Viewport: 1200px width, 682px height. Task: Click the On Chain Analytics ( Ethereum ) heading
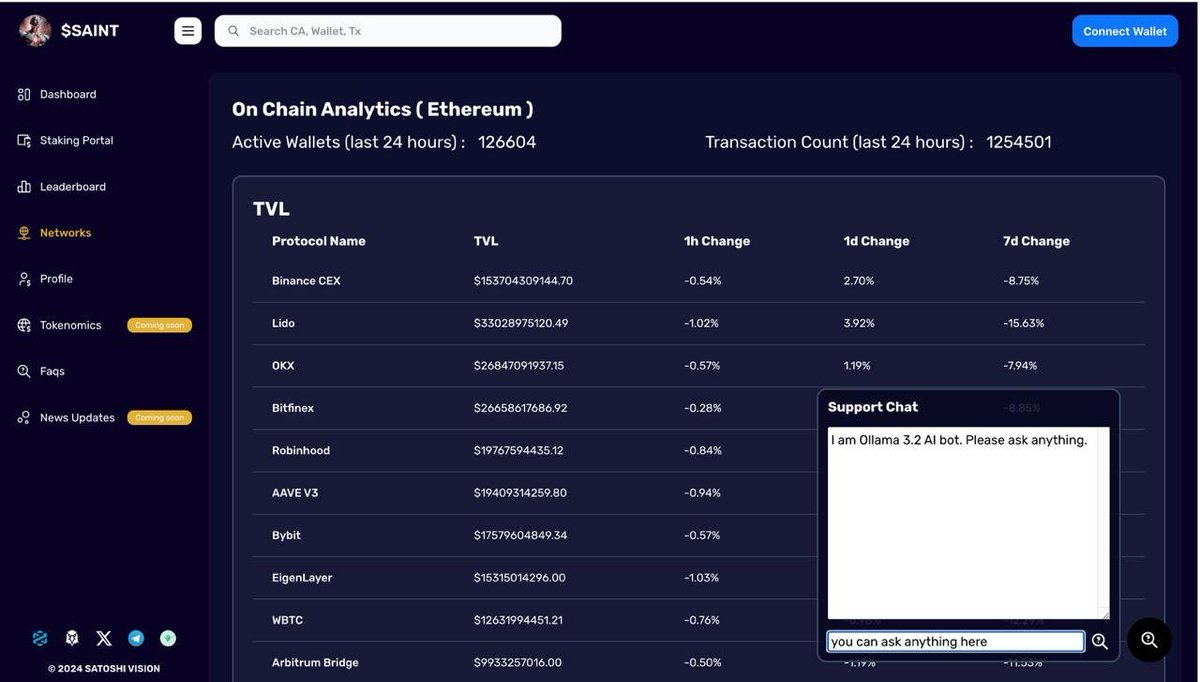(x=383, y=109)
